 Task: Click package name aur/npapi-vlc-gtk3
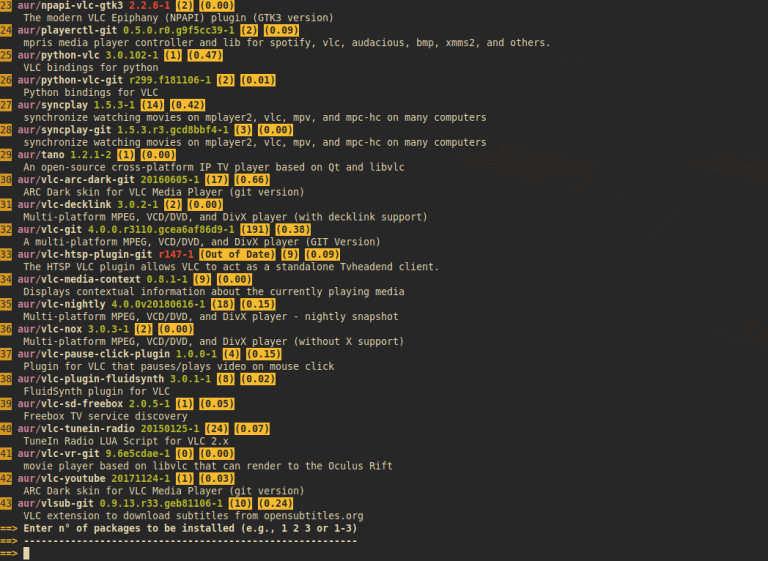point(70,5)
